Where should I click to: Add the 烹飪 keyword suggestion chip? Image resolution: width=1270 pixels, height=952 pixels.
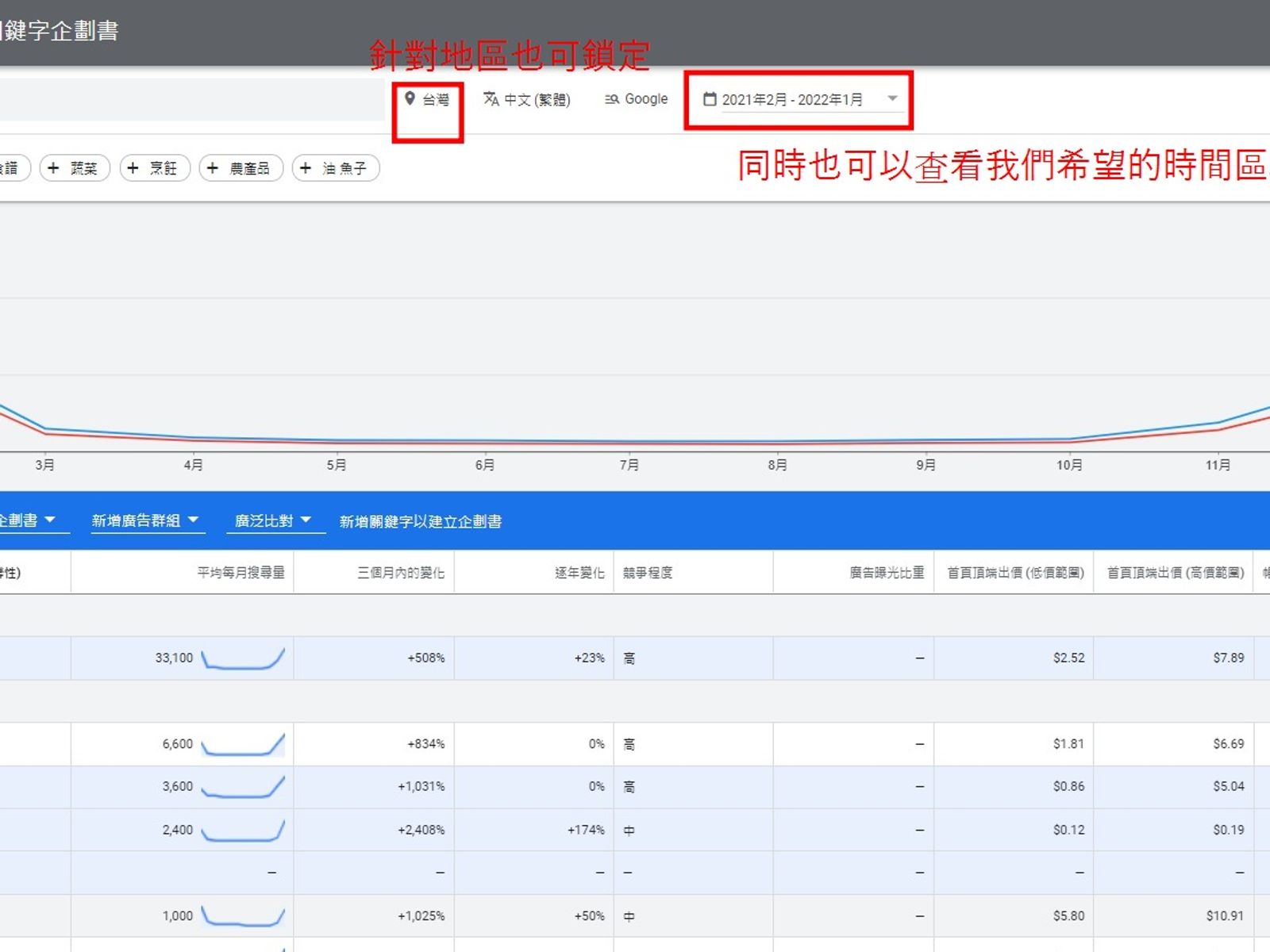pos(155,167)
